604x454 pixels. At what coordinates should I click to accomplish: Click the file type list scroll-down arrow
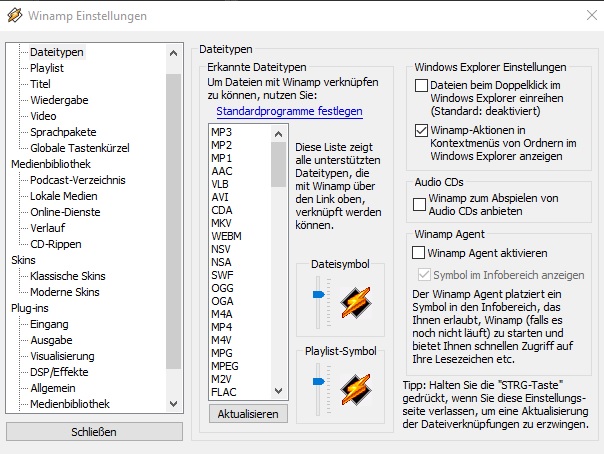click(279, 391)
